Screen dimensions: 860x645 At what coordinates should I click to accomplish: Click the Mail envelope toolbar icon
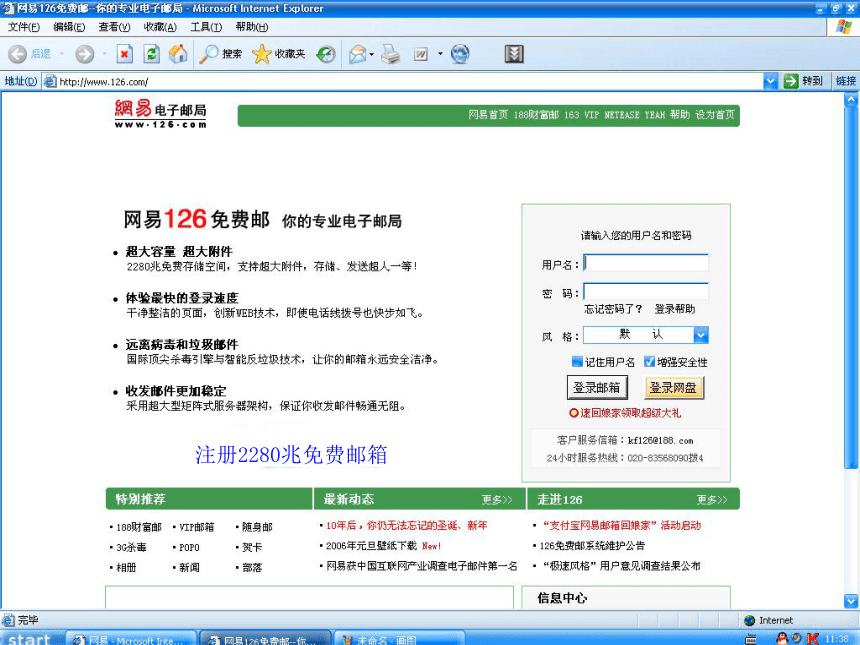(358, 54)
